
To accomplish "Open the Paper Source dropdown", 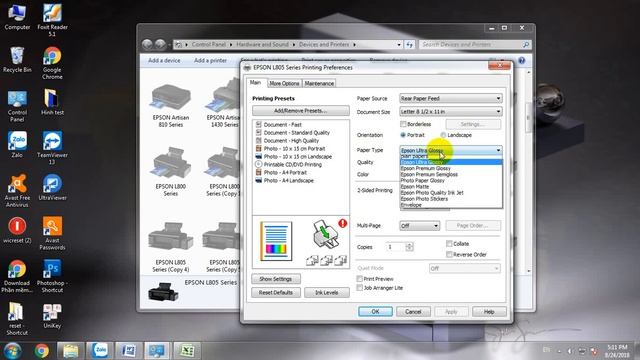I will click(x=451, y=98).
